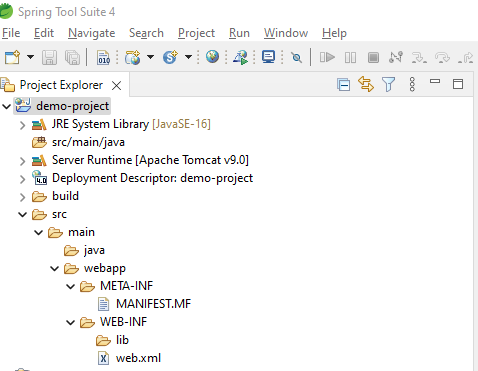Click the Save All toolbar icon
This screenshot has width=478, height=371.
coord(72,57)
